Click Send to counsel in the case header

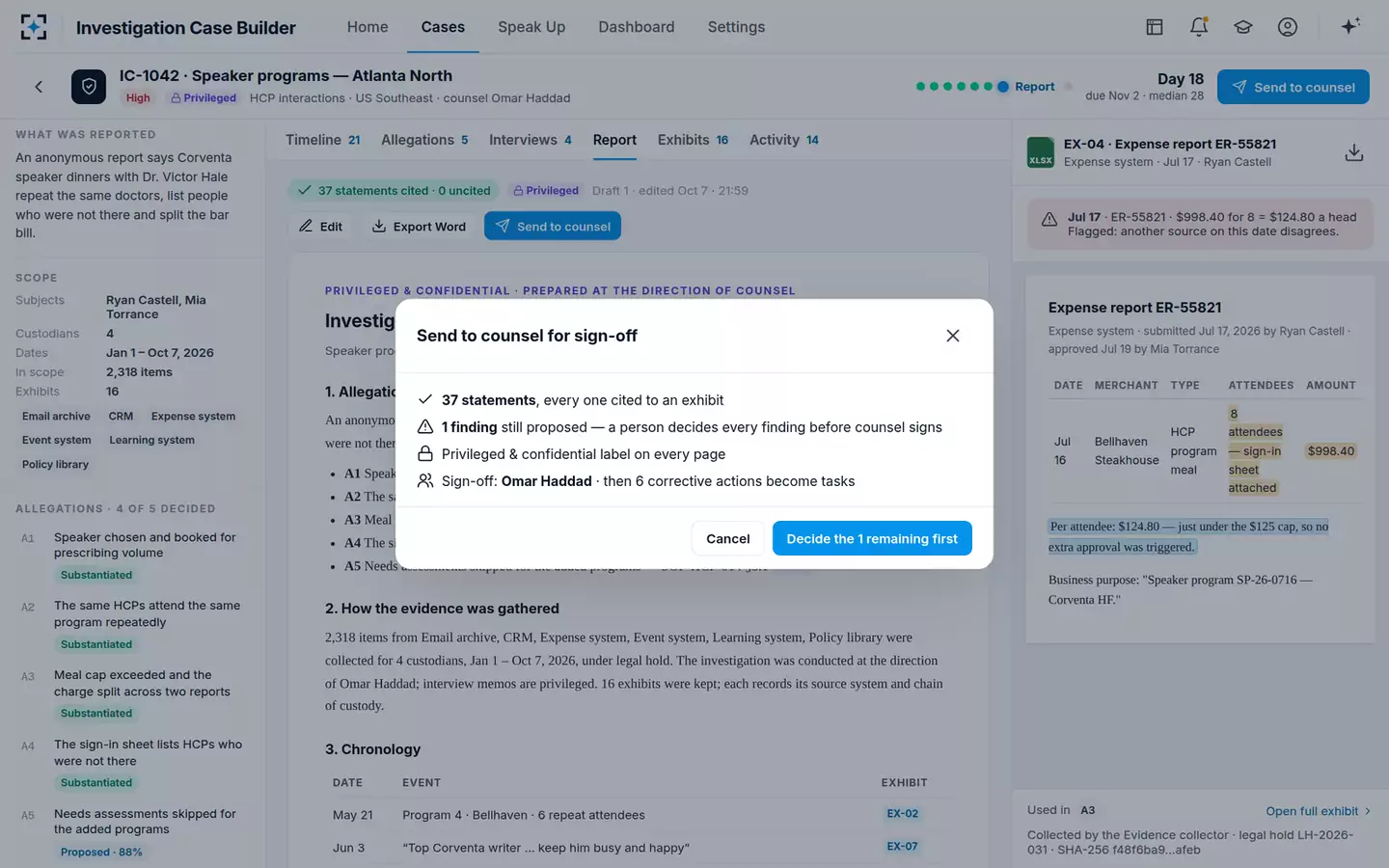point(1294,87)
